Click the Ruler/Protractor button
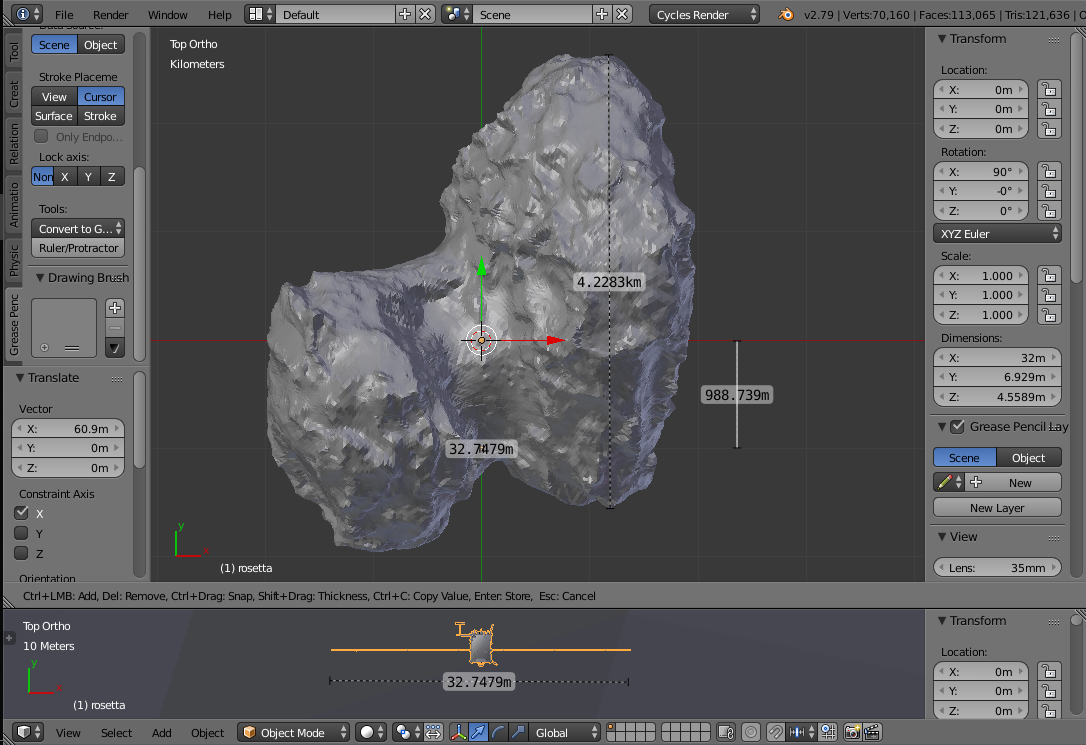 click(78, 248)
